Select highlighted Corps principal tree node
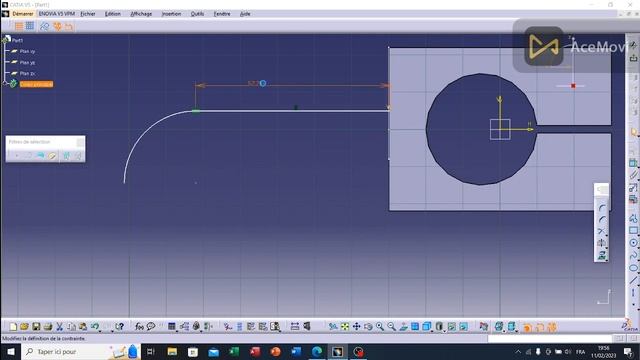This screenshot has width=640, height=360. [x=36, y=84]
